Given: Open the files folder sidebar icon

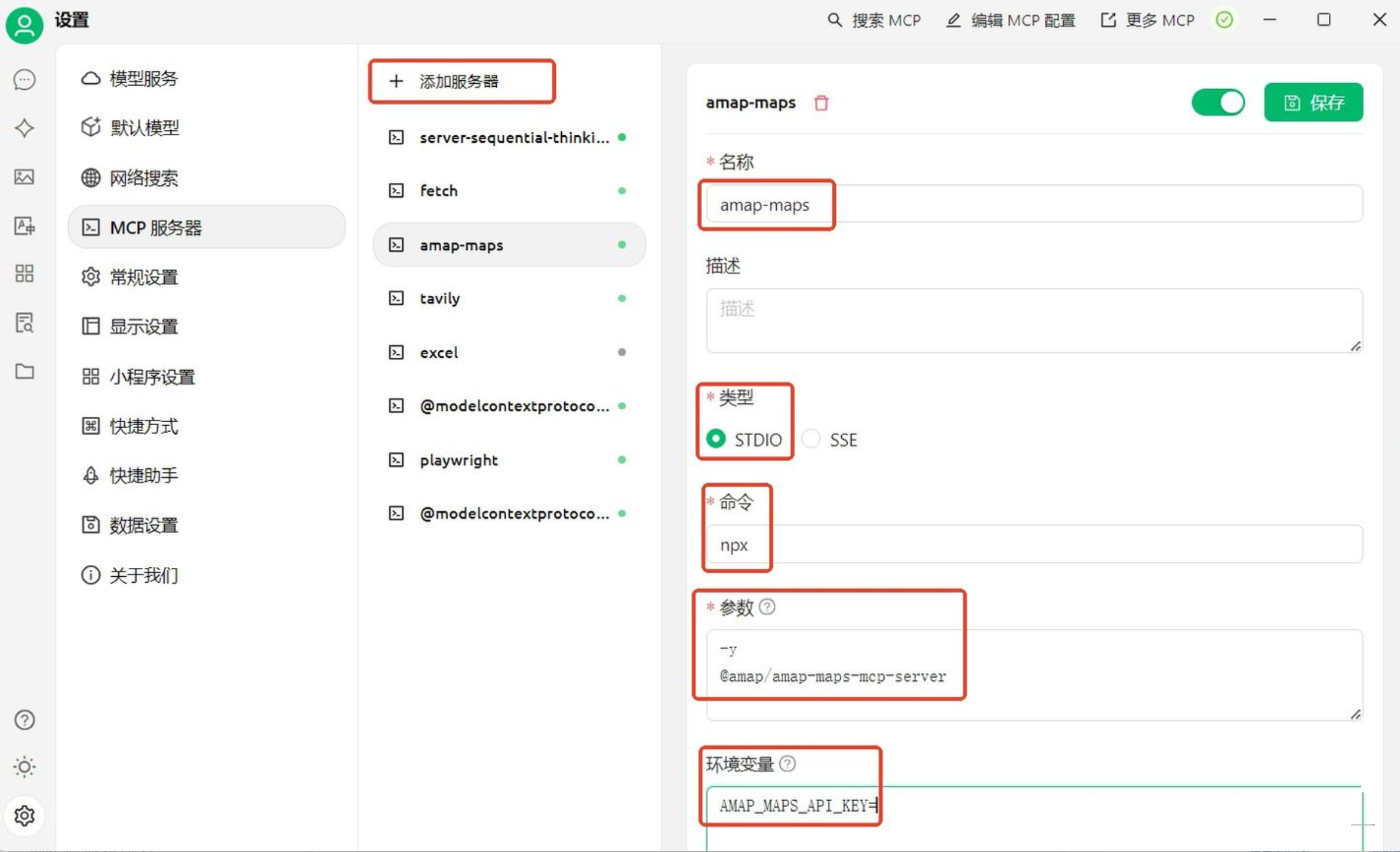Looking at the screenshot, I should click(x=24, y=371).
